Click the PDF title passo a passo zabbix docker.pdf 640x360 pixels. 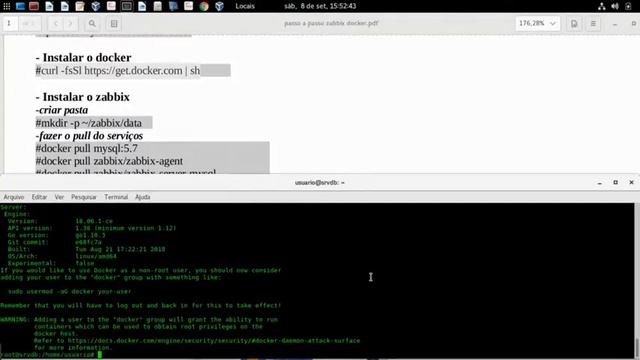(331, 23)
